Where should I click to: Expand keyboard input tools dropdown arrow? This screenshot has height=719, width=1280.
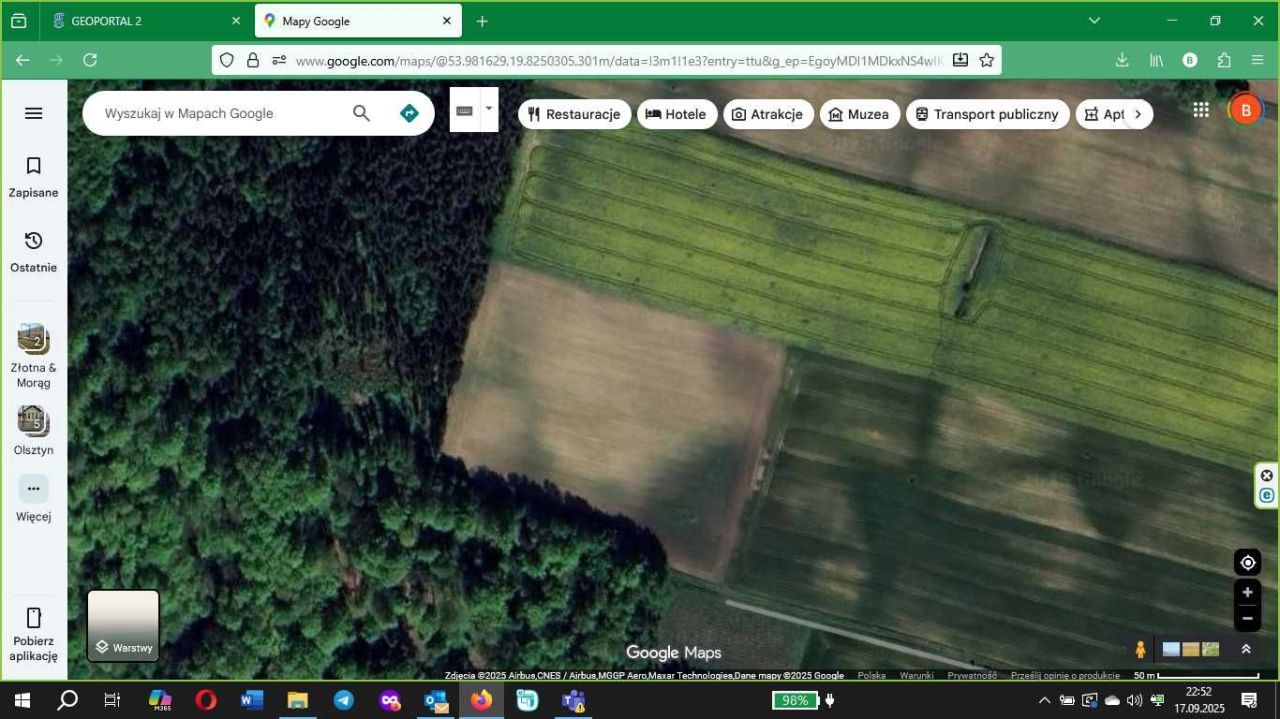tap(489, 108)
